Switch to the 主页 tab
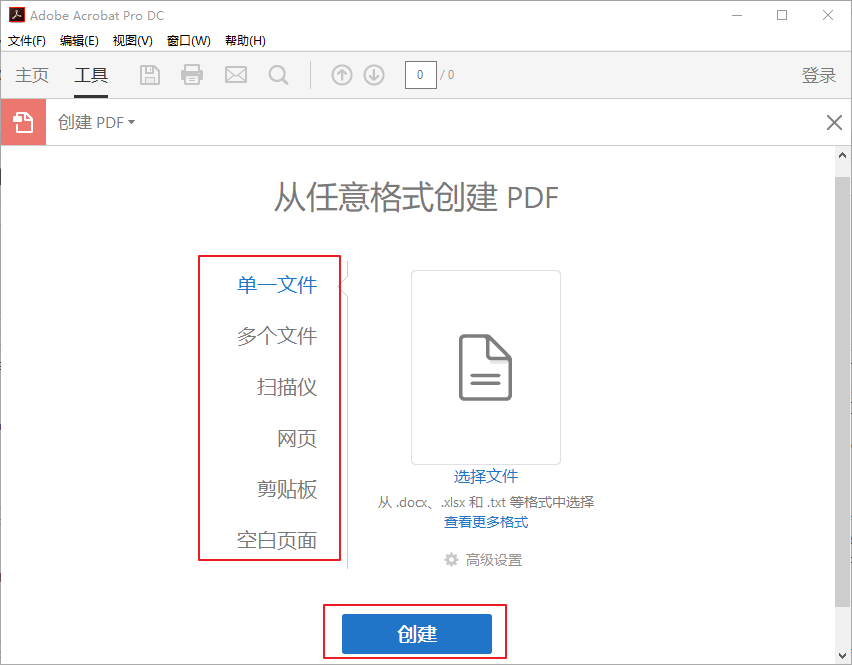The width and height of the screenshot is (852, 665). [x=32, y=75]
